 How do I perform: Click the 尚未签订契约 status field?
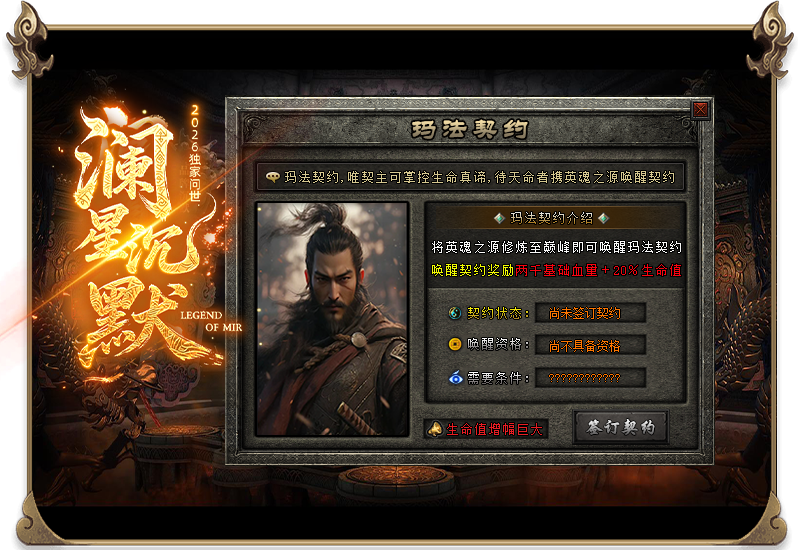590,313
